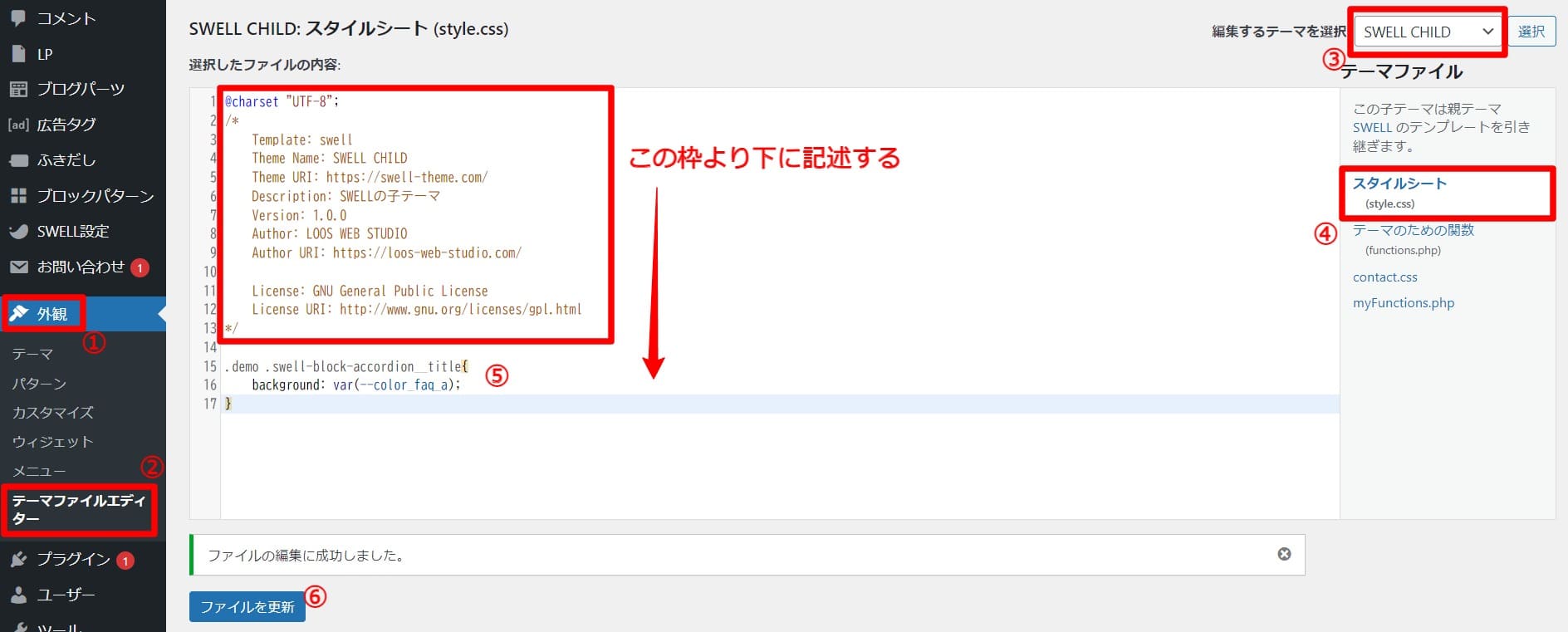Click the 外観 paintbrush icon
This screenshot has height=632, width=1568.
pyautogui.click(x=18, y=314)
